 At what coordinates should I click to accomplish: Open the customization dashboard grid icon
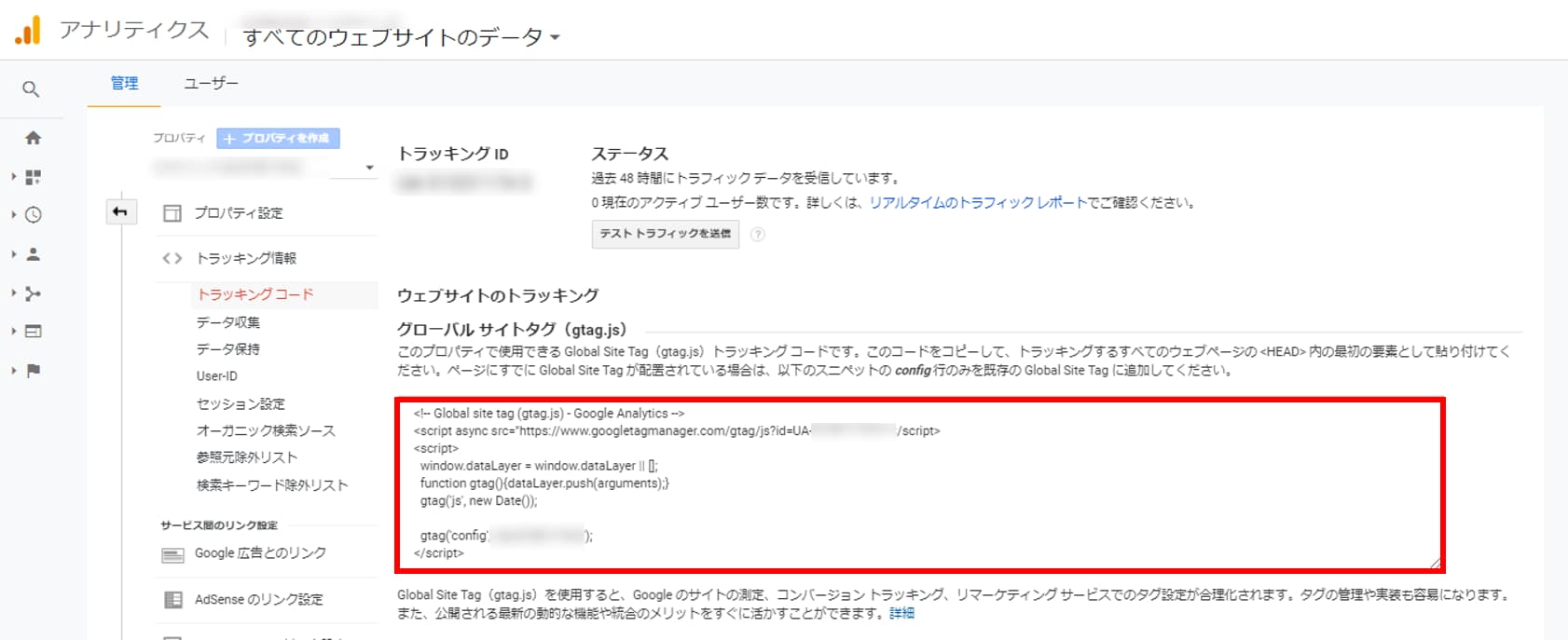(34, 177)
